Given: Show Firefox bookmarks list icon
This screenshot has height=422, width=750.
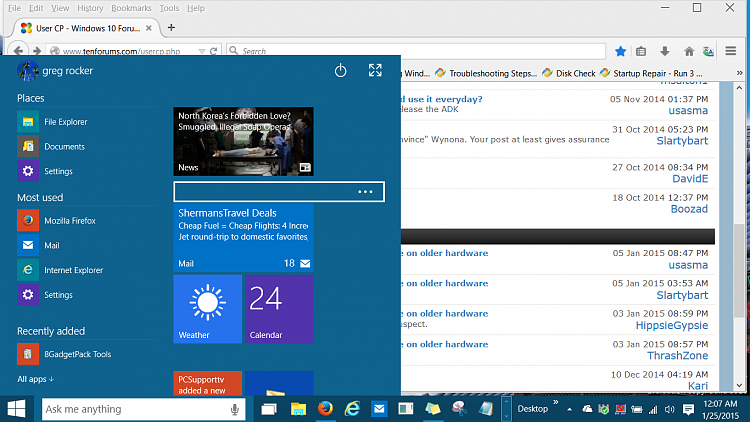Looking at the screenshot, I should (641, 51).
